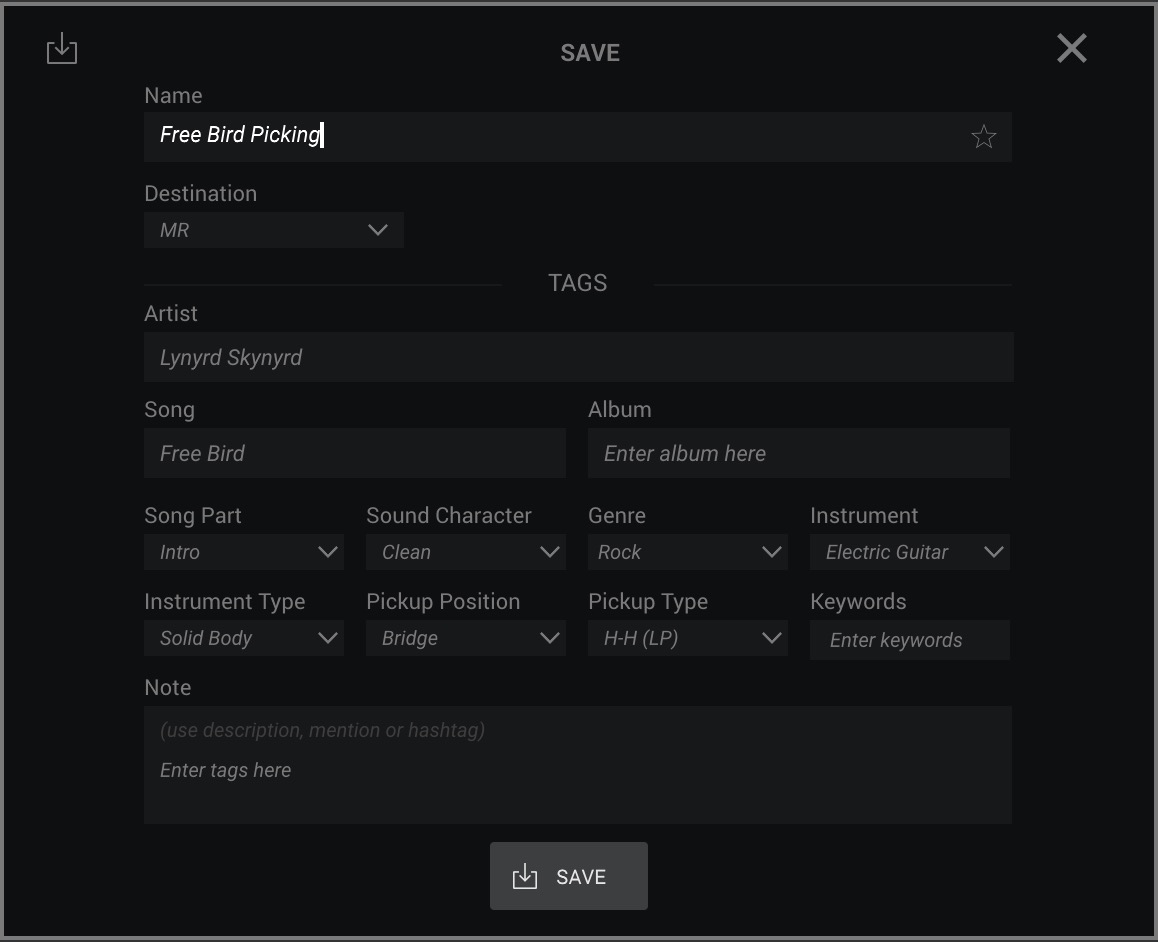
Task: Click the Album input field
Action: coord(798,453)
